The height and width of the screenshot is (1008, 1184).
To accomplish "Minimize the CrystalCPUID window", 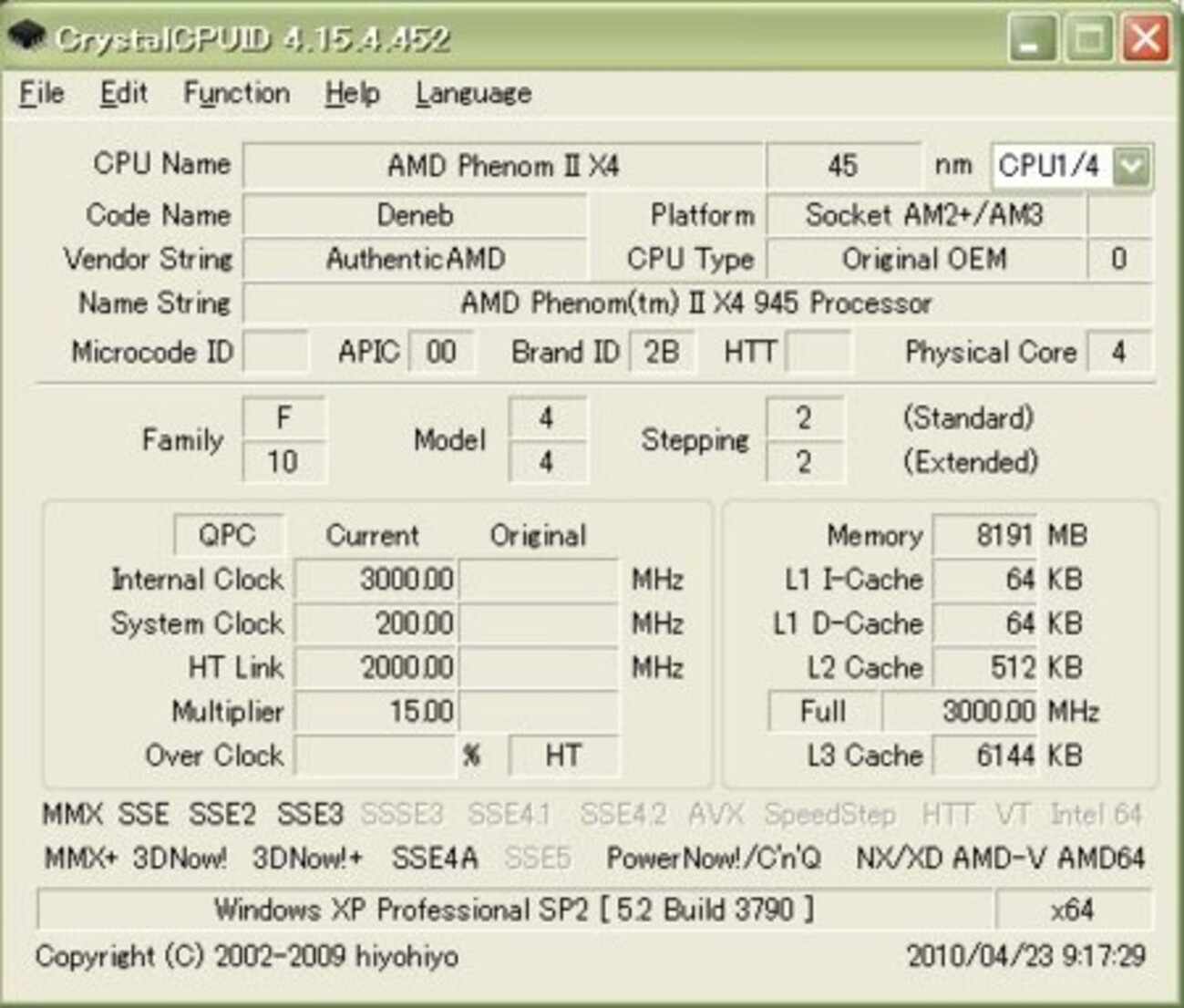I will [1033, 38].
